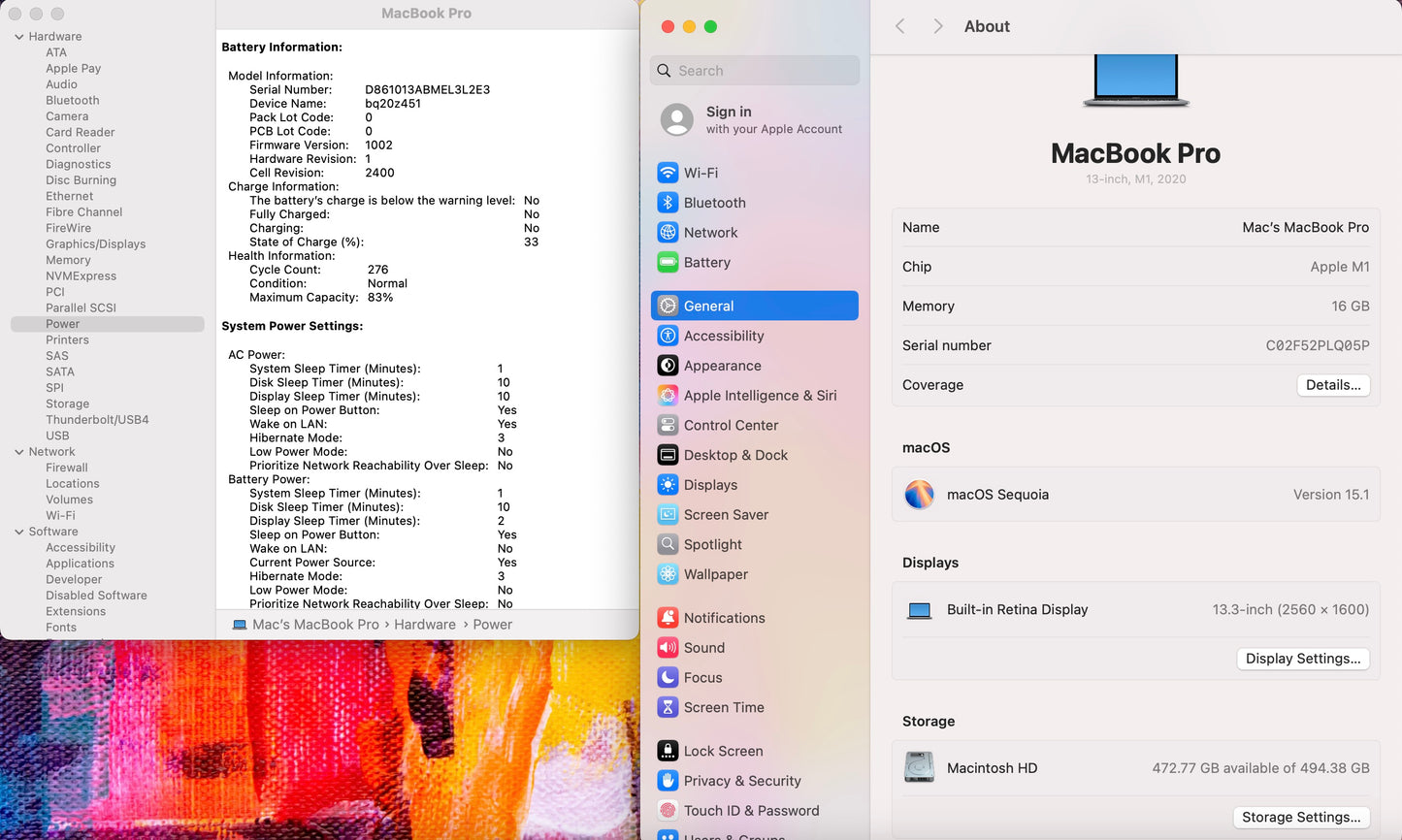Select the Control Center icon
Image resolution: width=1402 pixels, height=840 pixels.
click(668, 426)
